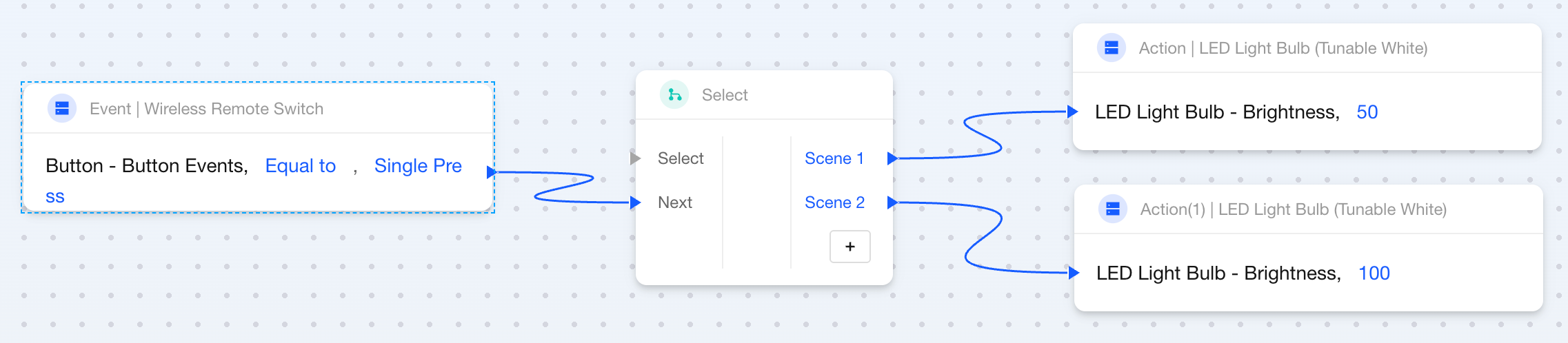Click the Next input port arrow
The width and height of the screenshot is (1568, 343).
click(x=636, y=202)
